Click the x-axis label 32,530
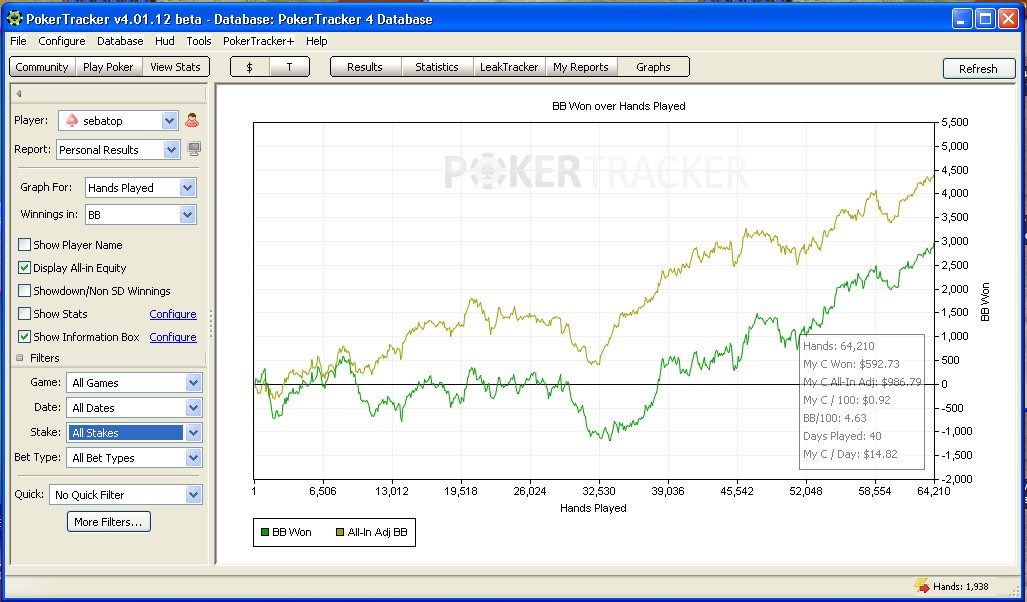Image resolution: width=1027 pixels, height=602 pixels. click(598, 491)
